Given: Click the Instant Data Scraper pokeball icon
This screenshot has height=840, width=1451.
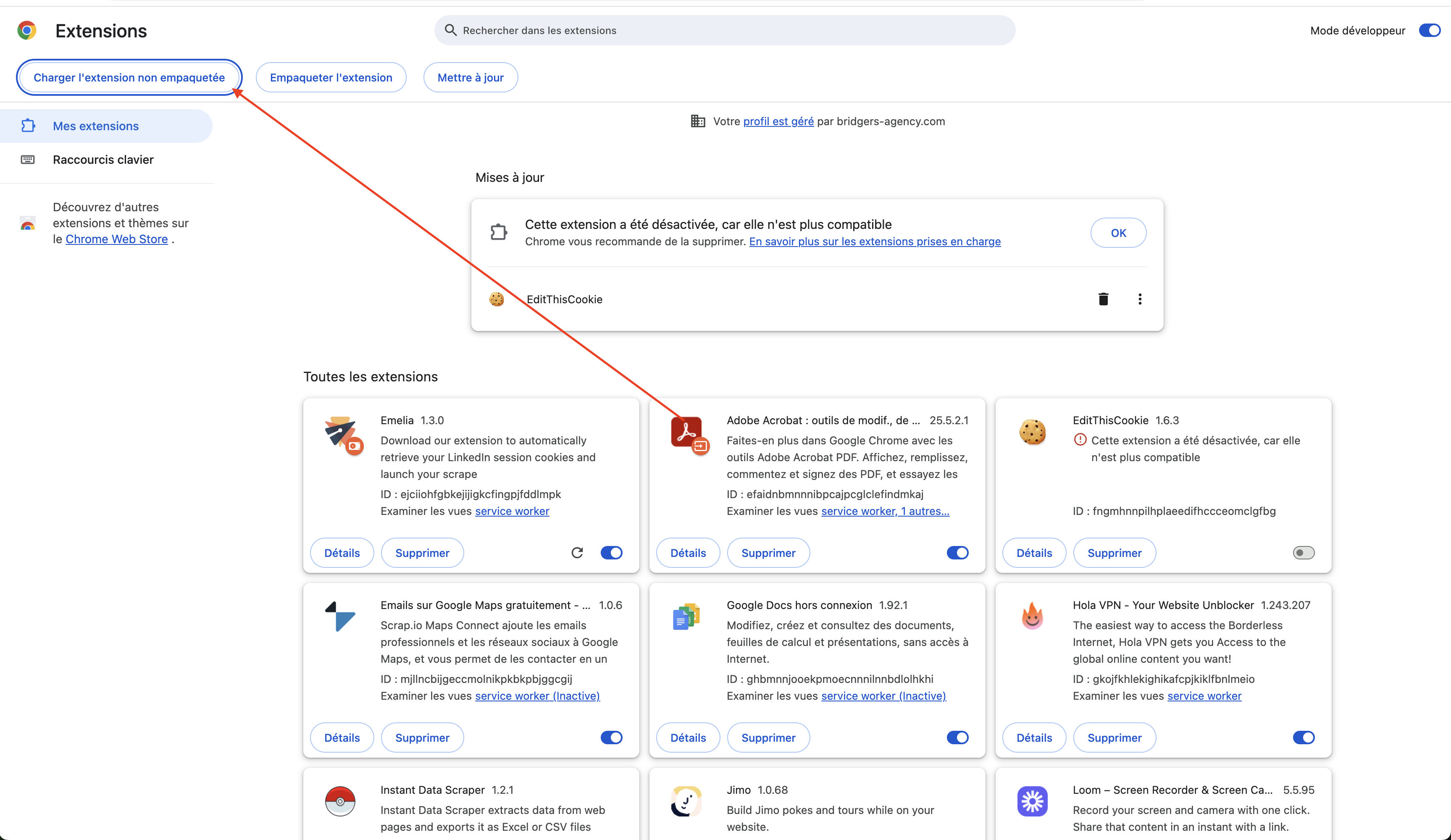Looking at the screenshot, I should [x=340, y=801].
